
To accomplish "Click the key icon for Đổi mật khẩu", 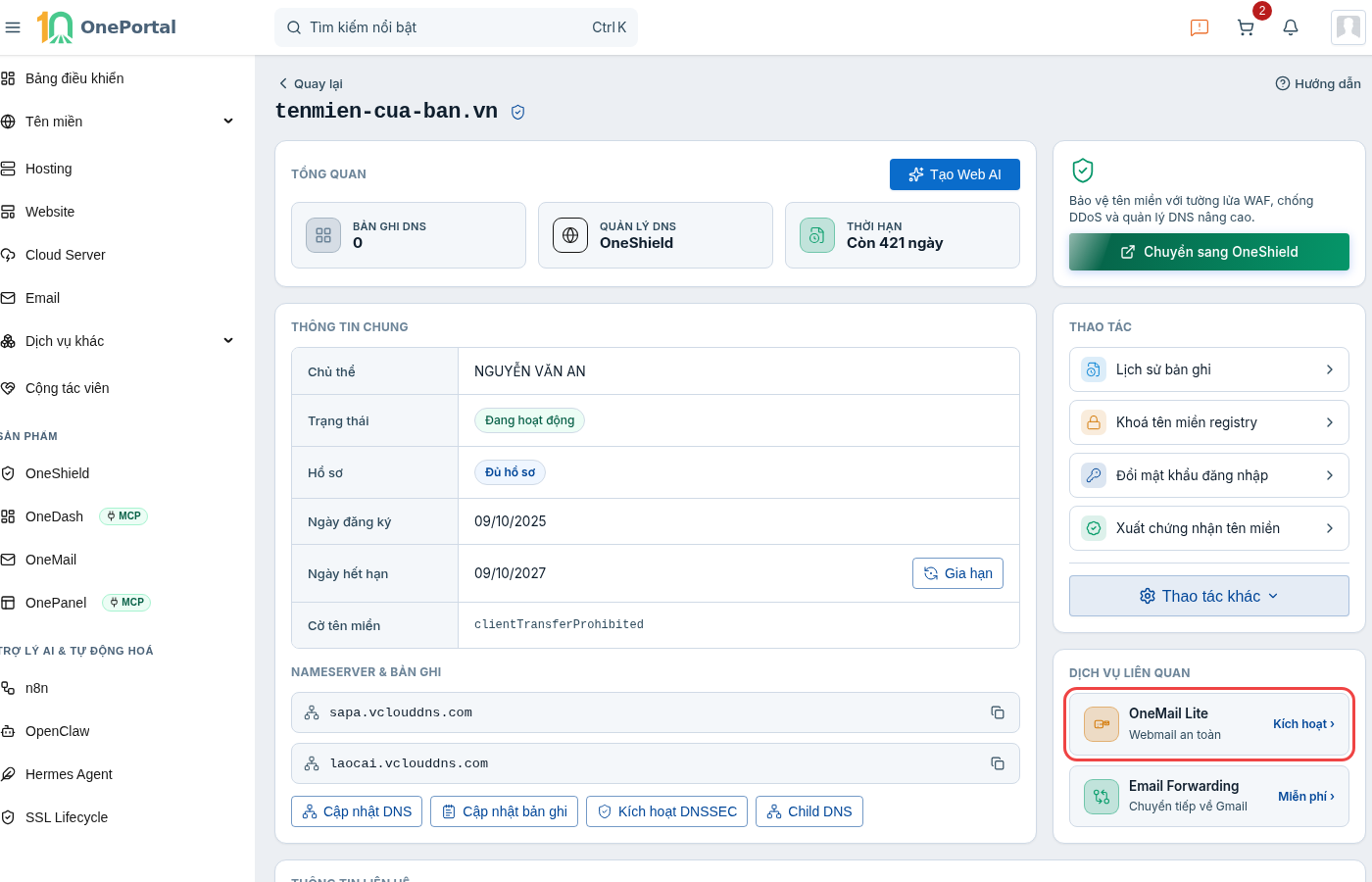I will [1093, 475].
